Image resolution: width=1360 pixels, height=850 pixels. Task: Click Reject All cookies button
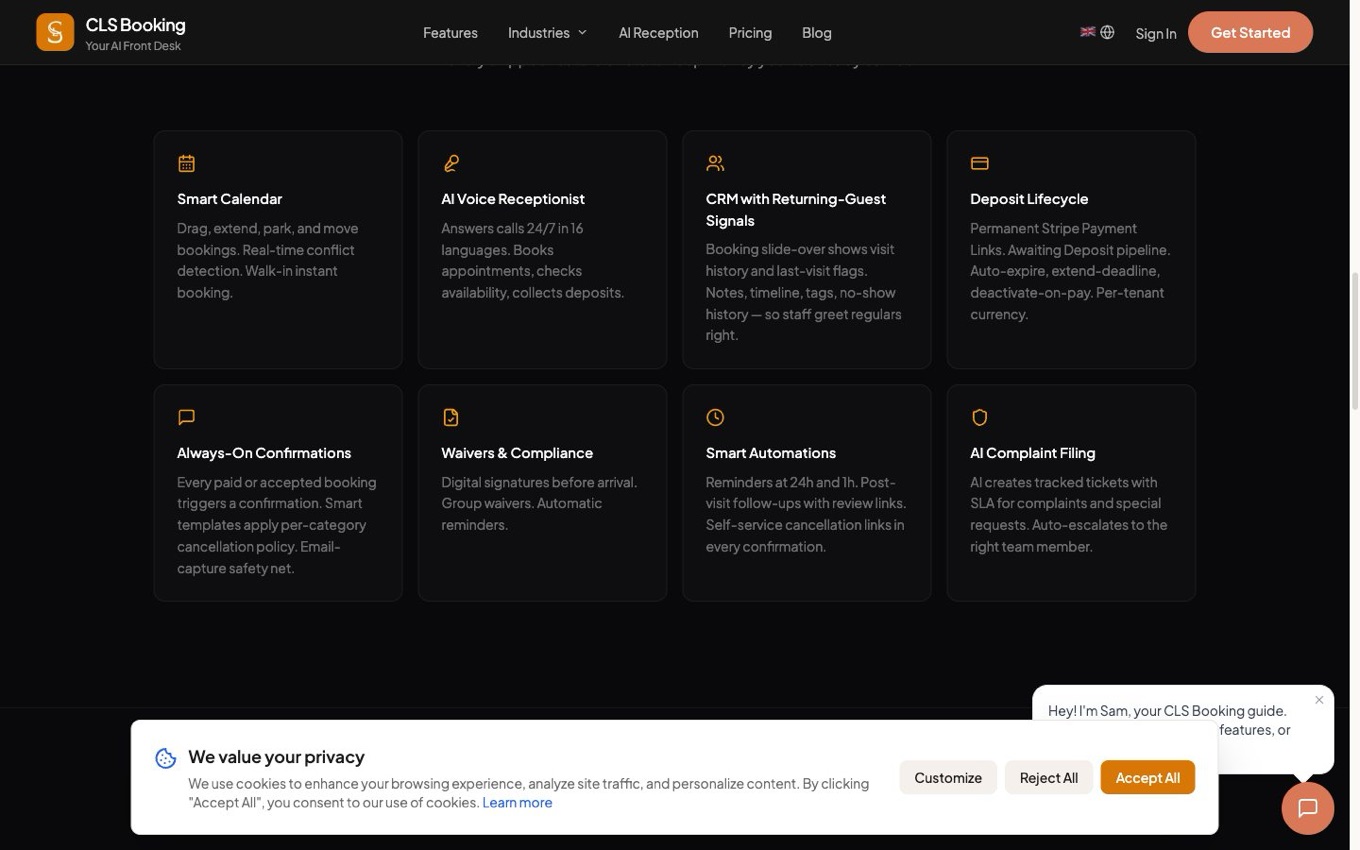tap(1049, 778)
